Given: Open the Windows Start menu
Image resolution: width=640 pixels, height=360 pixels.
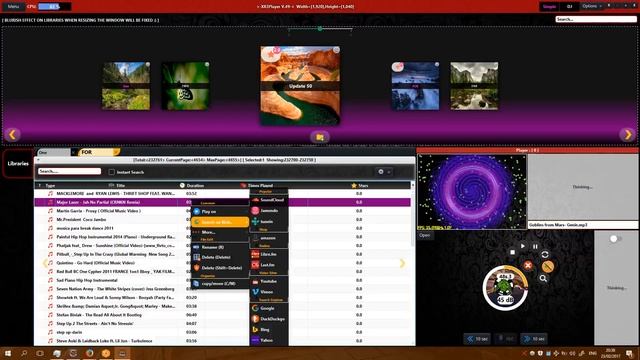Looking at the screenshot, I should tap(8, 353).
